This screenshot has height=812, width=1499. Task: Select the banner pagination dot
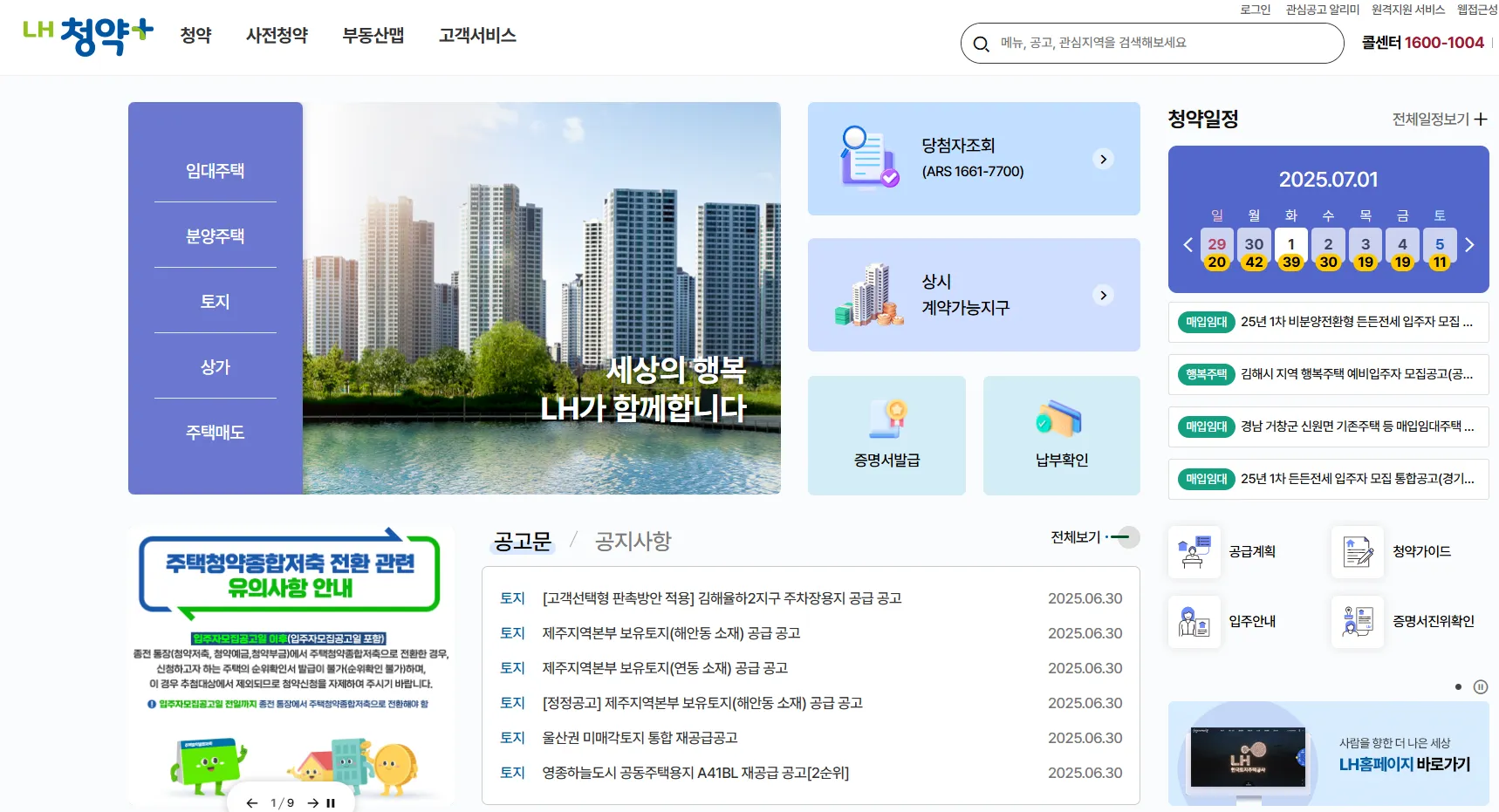(x=1458, y=687)
